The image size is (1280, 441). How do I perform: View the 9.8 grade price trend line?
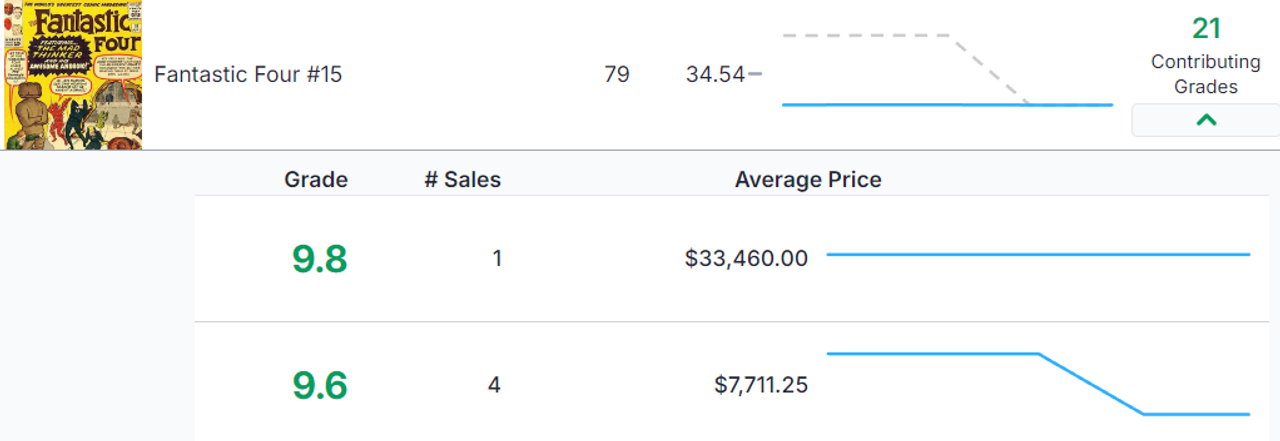tap(1038, 255)
